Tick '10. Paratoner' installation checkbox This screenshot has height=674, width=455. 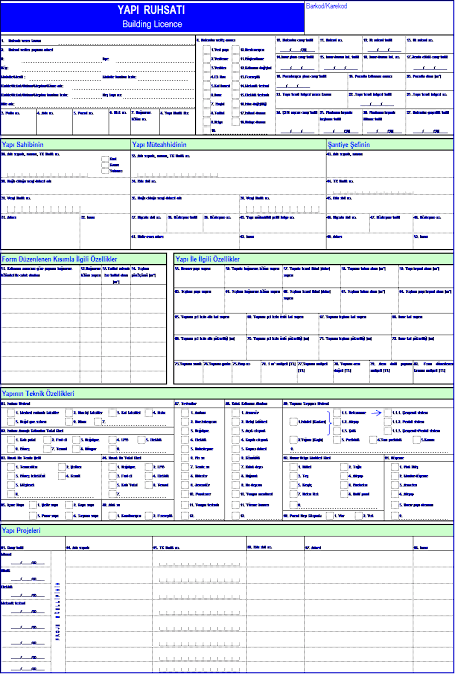tap(185, 494)
